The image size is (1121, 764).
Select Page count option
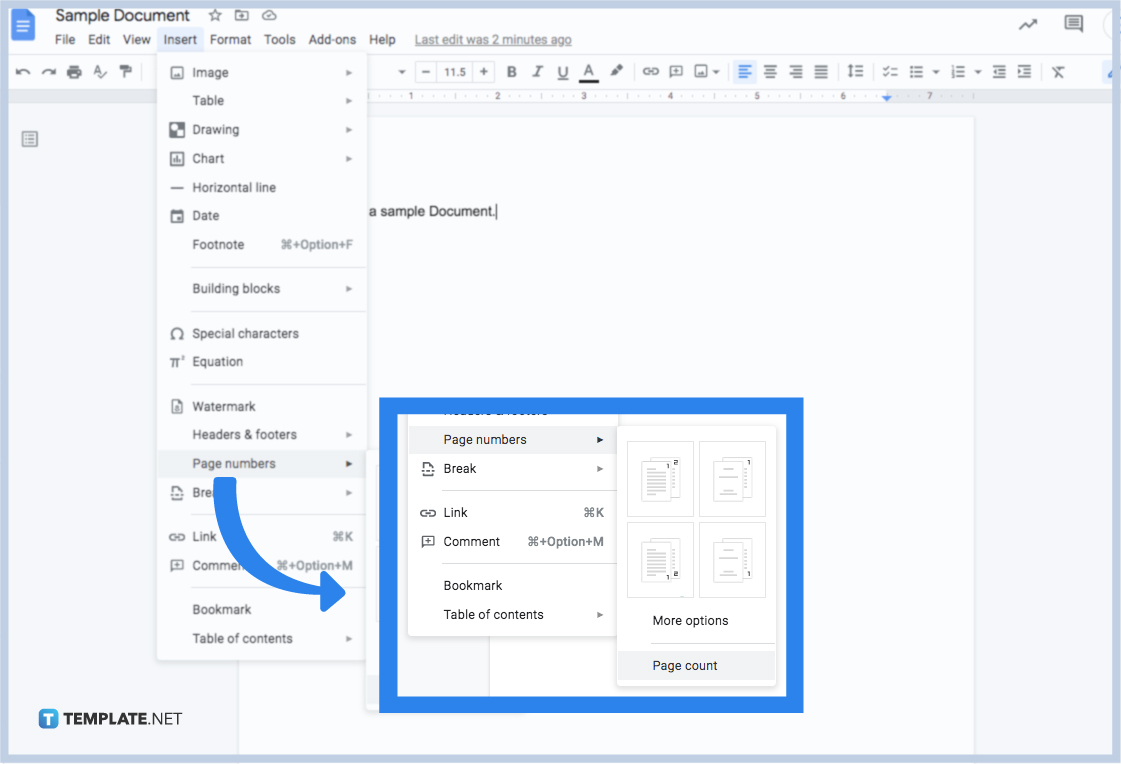(x=684, y=665)
